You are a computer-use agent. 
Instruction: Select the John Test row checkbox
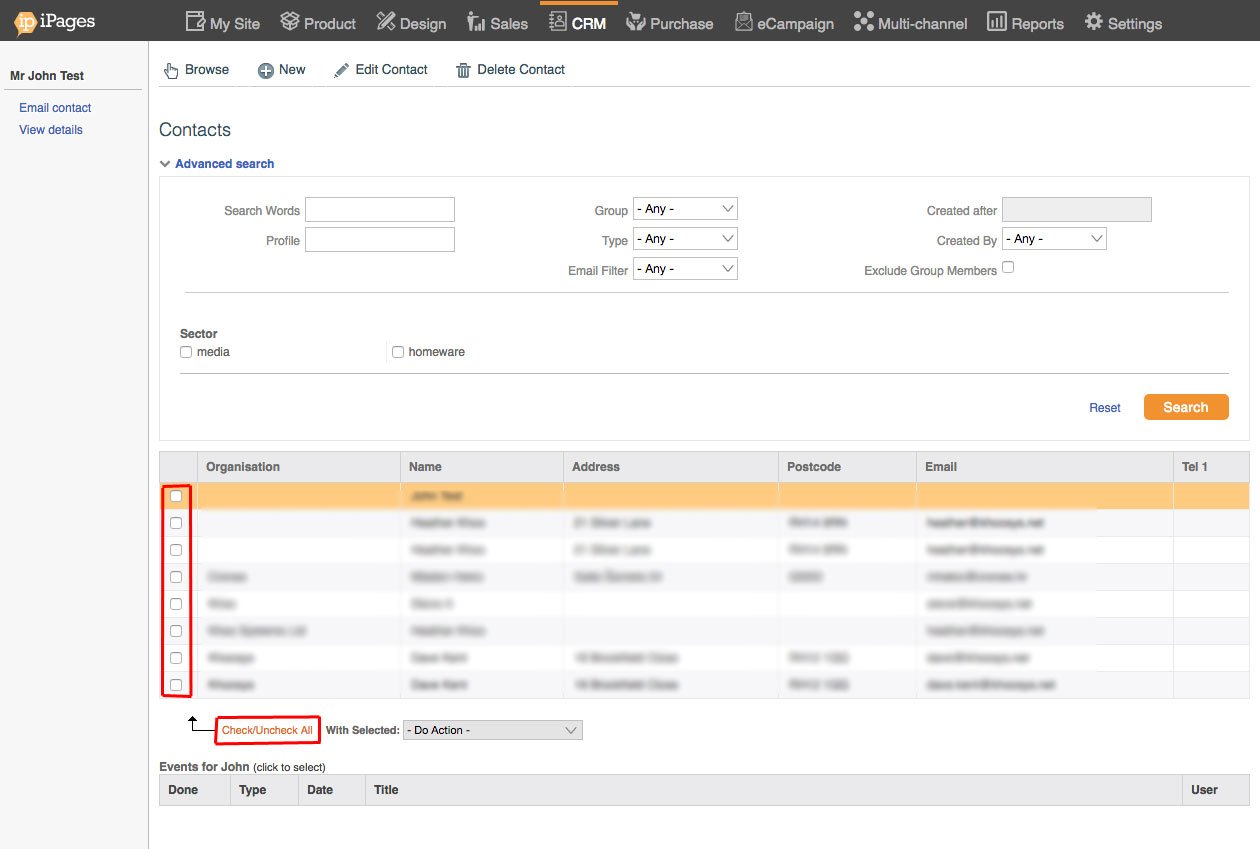tap(176, 496)
